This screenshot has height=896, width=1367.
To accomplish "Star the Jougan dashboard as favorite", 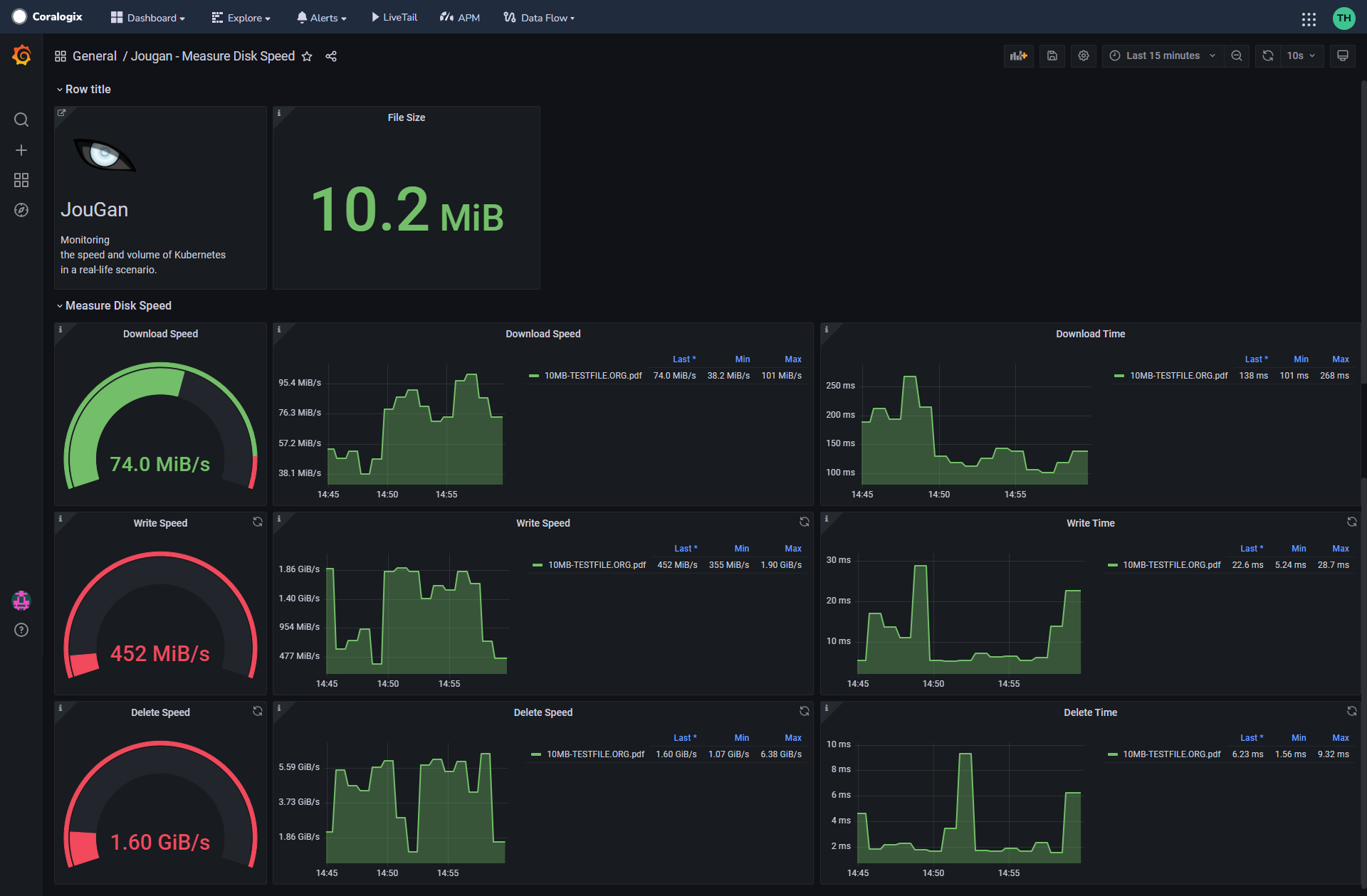I will click(x=307, y=56).
